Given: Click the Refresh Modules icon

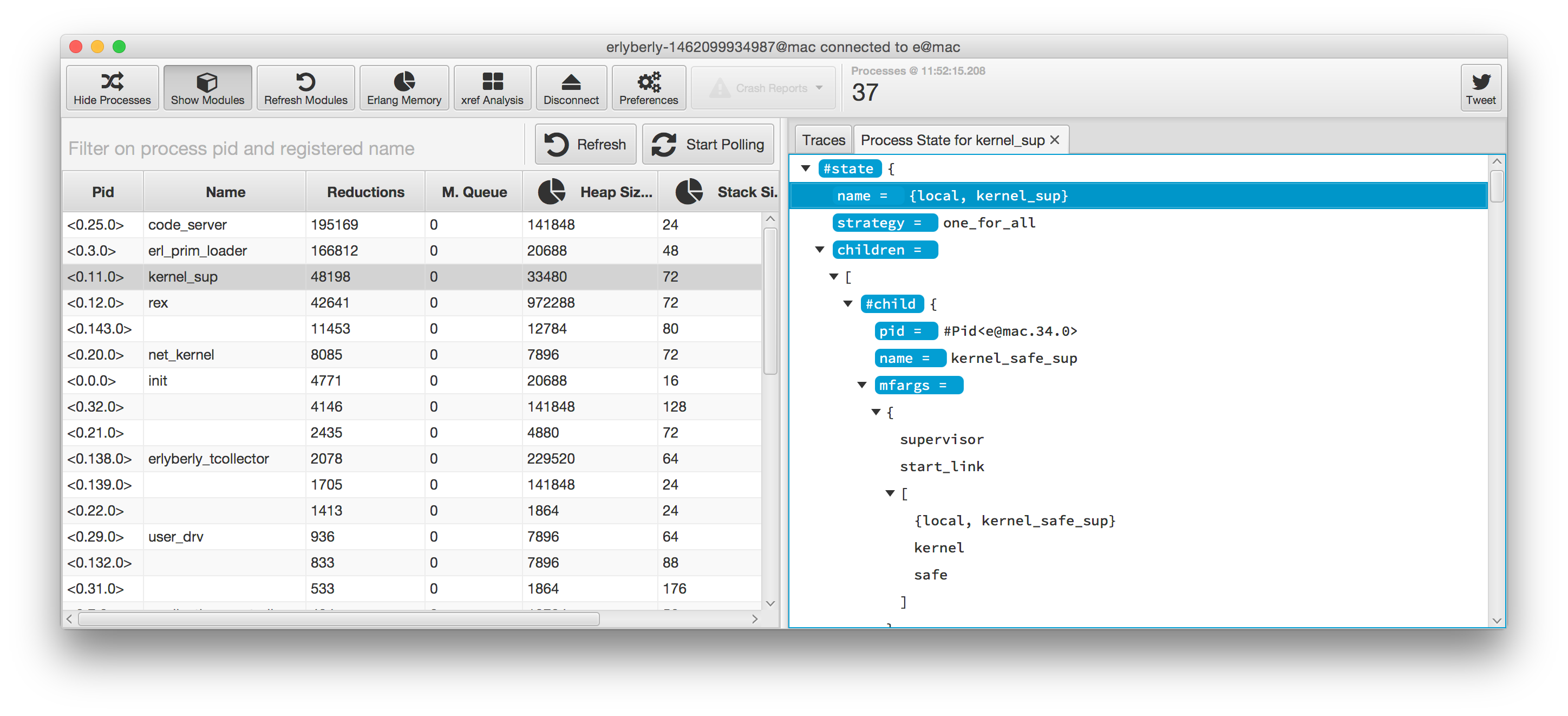Looking at the screenshot, I should coord(305,81).
